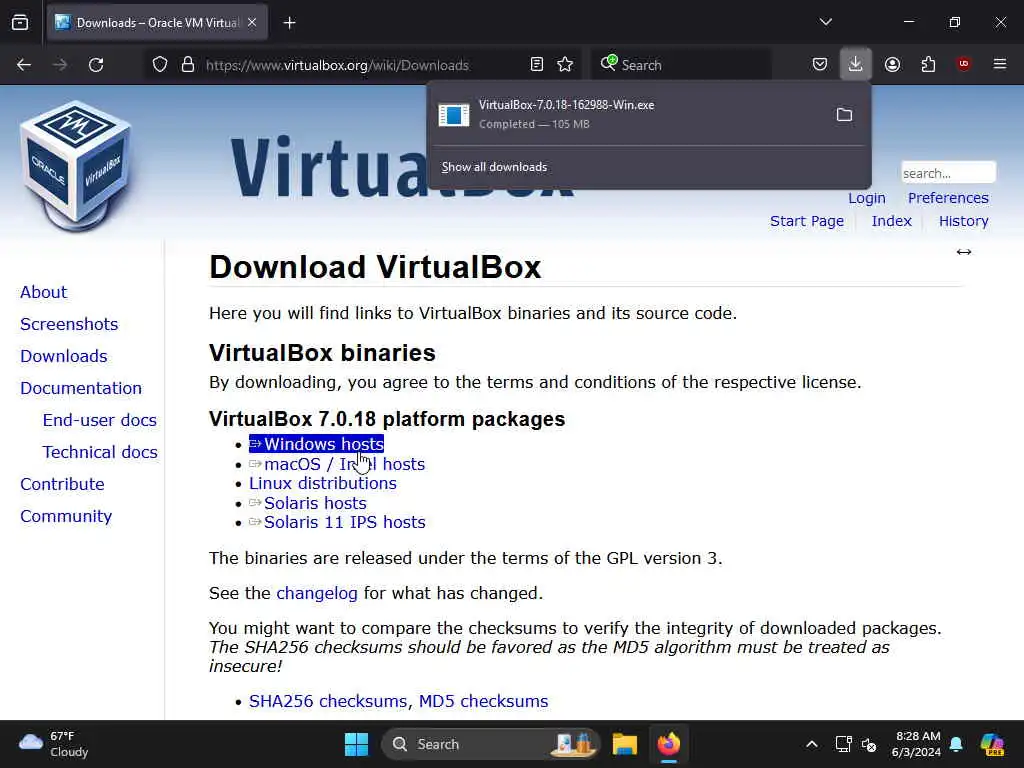Click the Linux distributions link
The height and width of the screenshot is (768, 1024).
tap(323, 483)
